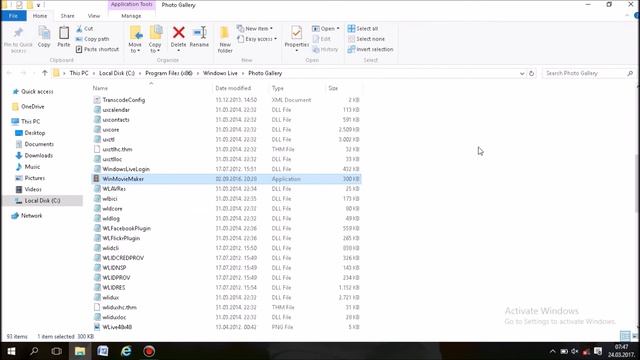Click Copy path command
This screenshot has width=640, height=360.
pos(92,39)
